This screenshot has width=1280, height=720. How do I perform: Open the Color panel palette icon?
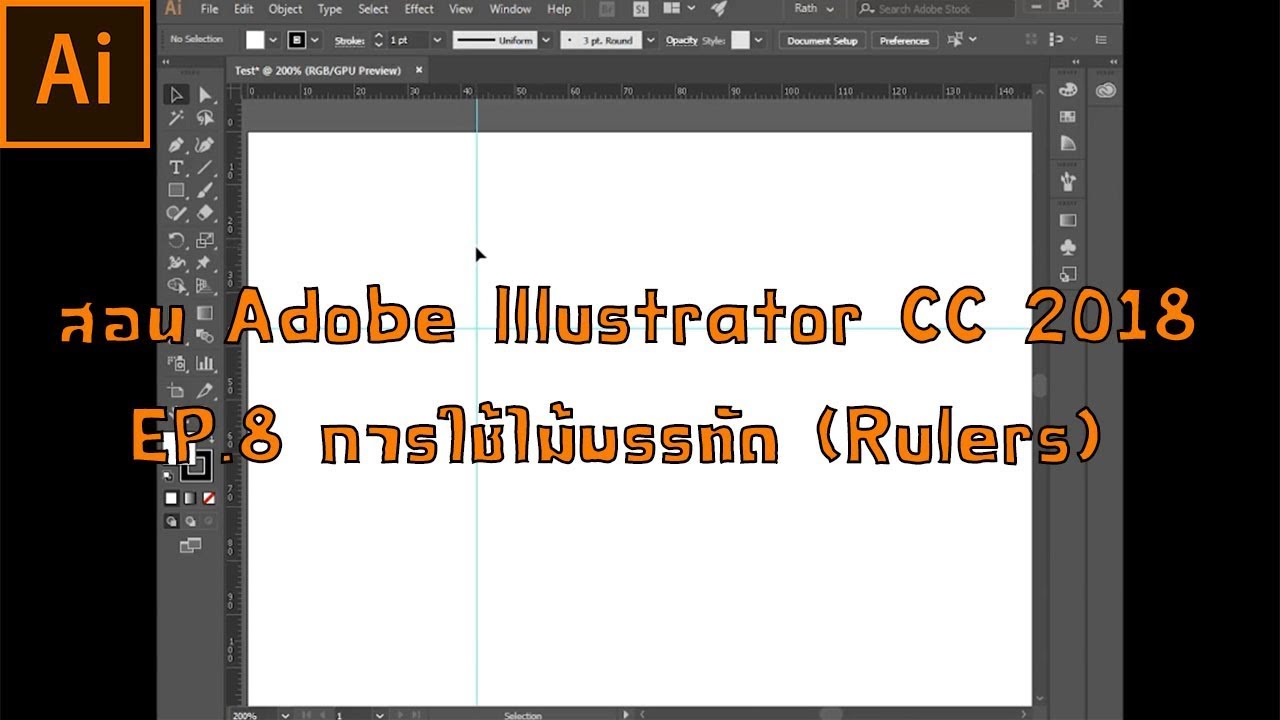tap(1068, 90)
